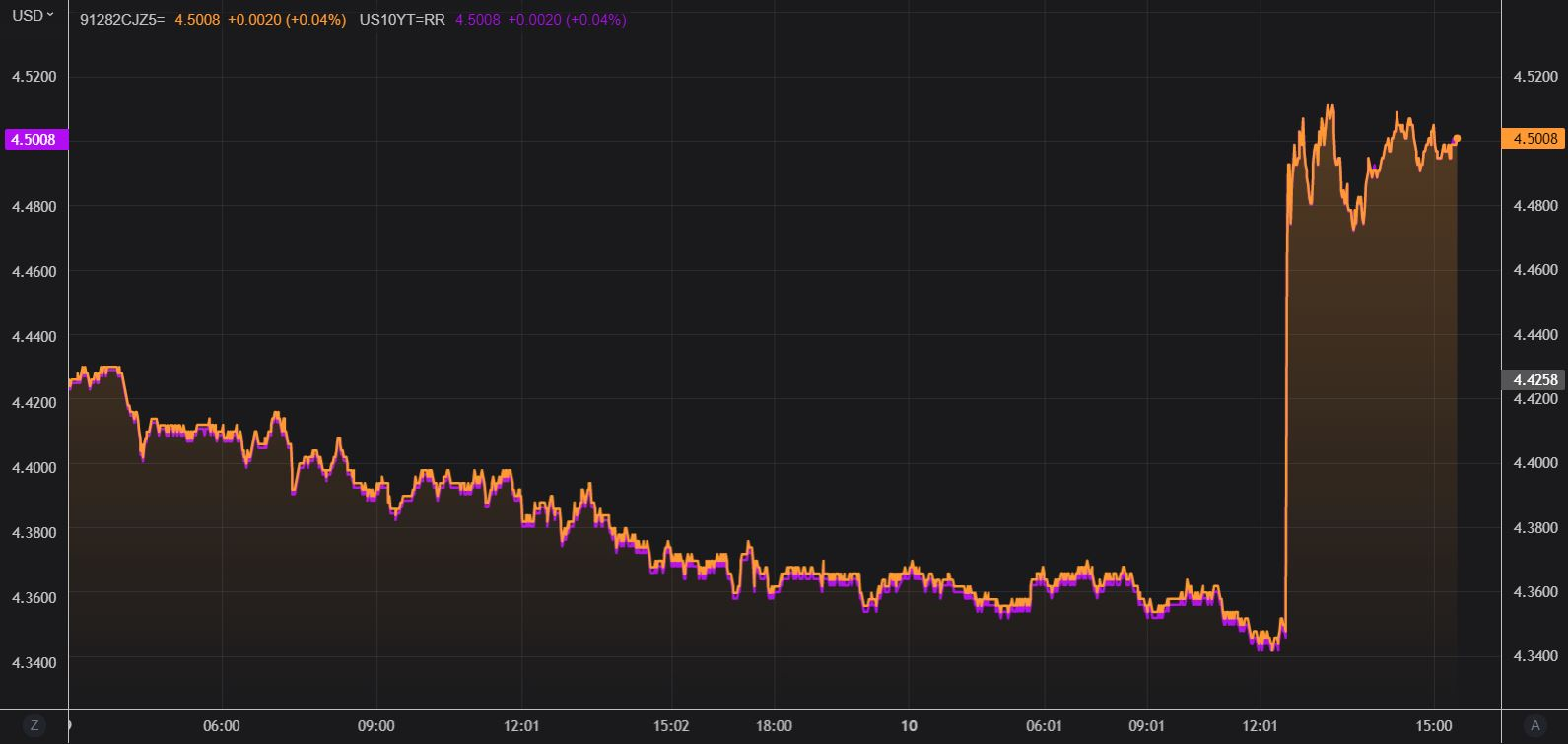This screenshot has height=744, width=1568.
Task: Click the 09:00 time axis label
Action: coord(375,725)
